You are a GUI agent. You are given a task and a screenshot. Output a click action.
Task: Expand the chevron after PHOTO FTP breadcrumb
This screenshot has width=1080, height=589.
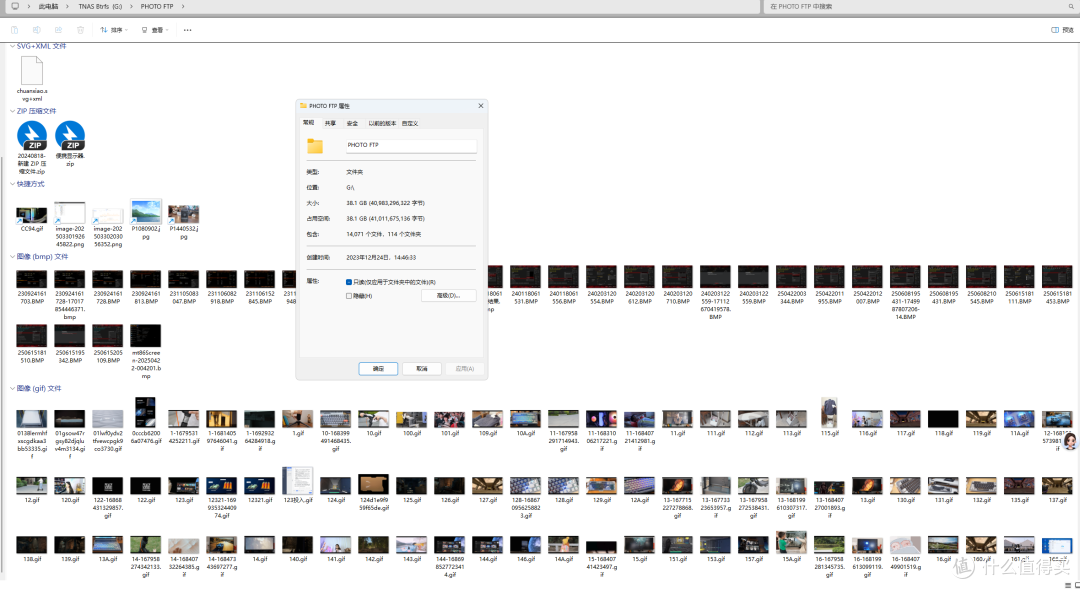[x=183, y=6]
